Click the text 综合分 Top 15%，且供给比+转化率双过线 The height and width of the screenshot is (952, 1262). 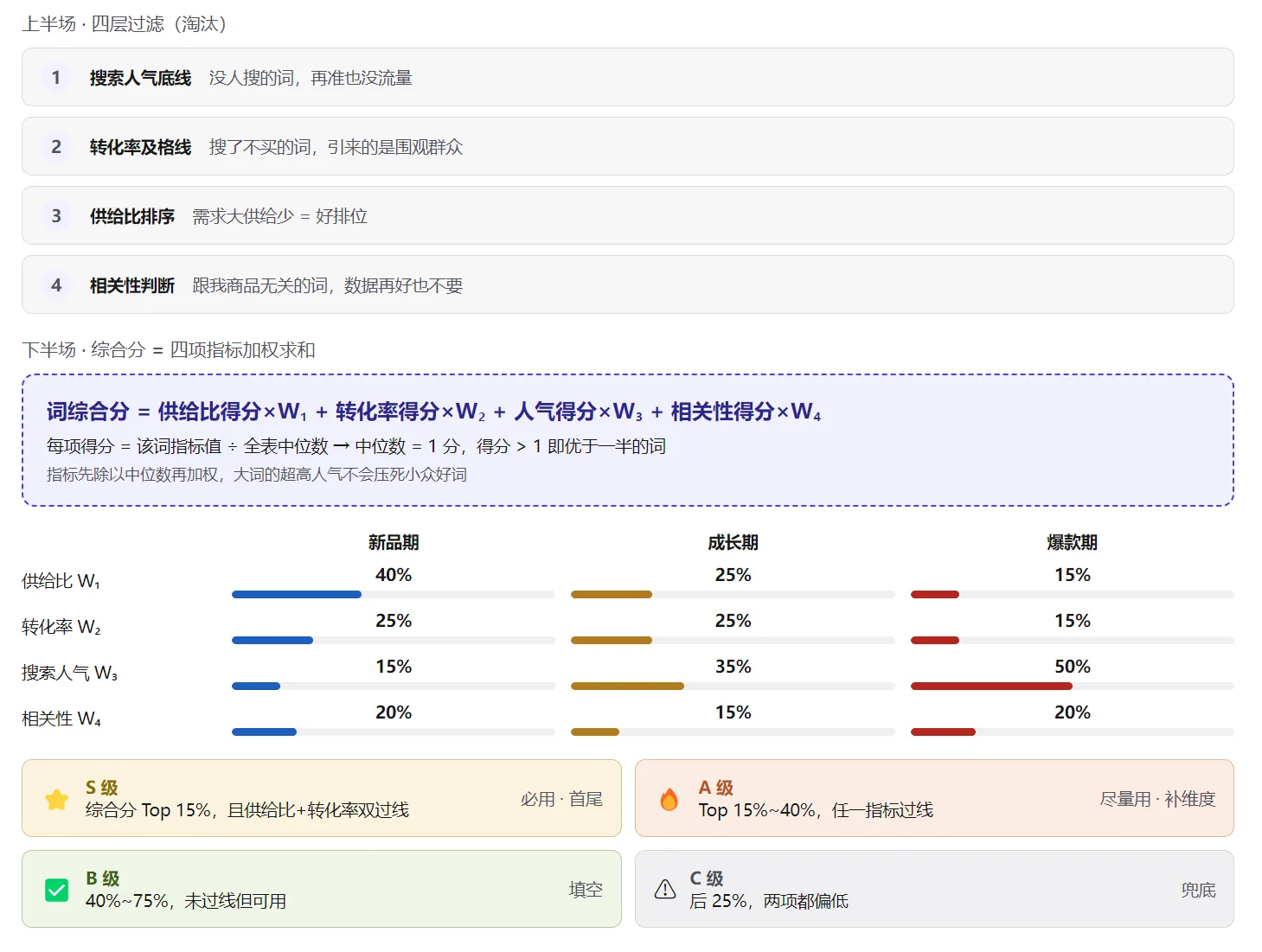(x=247, y=810)
